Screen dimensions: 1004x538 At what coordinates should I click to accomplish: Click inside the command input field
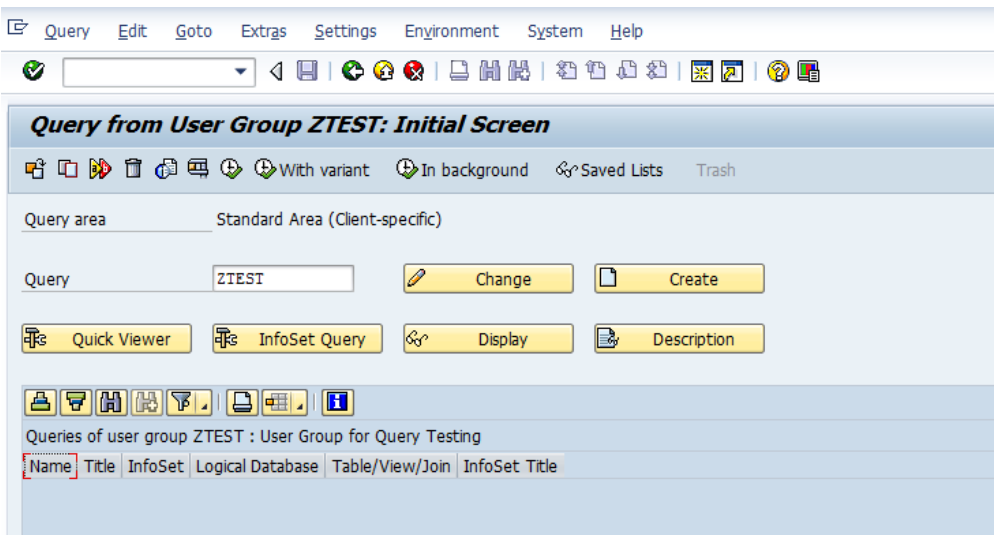click(x=149, y=72)
